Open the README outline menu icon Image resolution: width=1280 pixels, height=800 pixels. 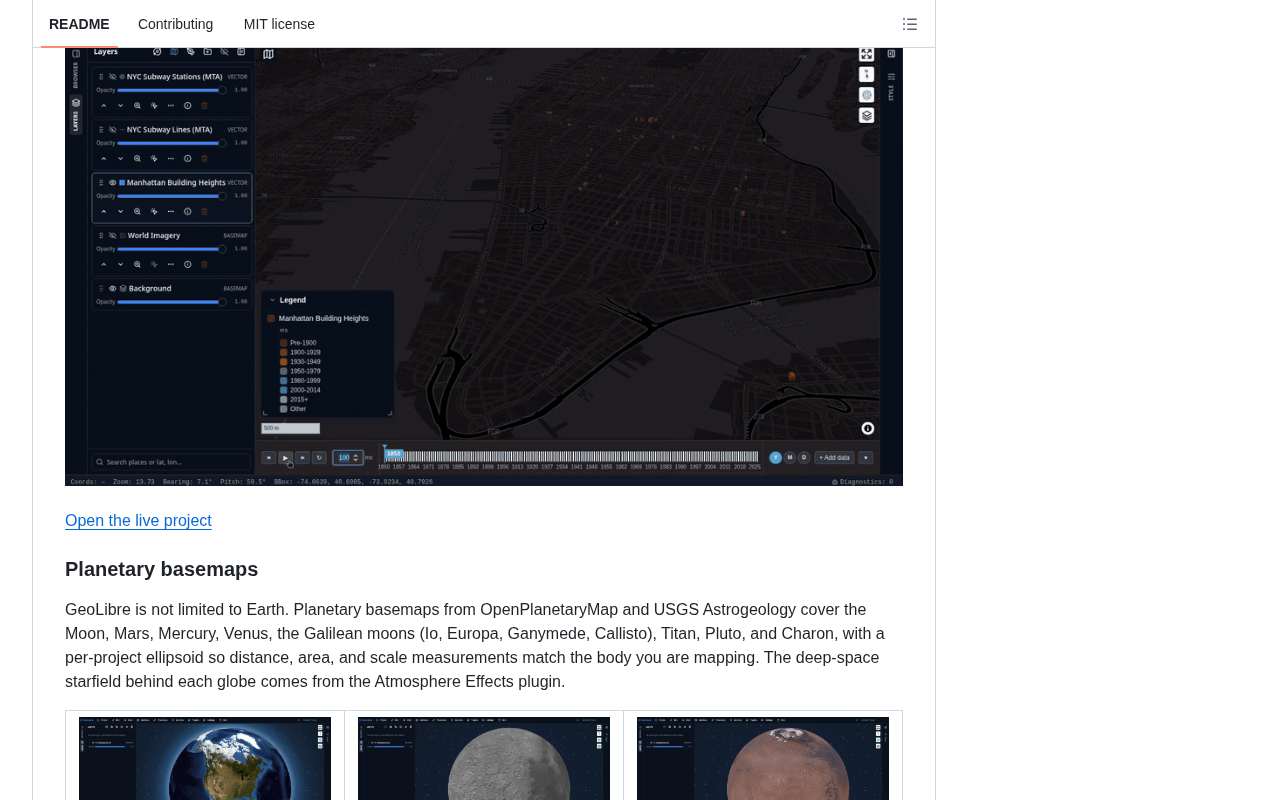pyautogui.click(x=910, y=24)
